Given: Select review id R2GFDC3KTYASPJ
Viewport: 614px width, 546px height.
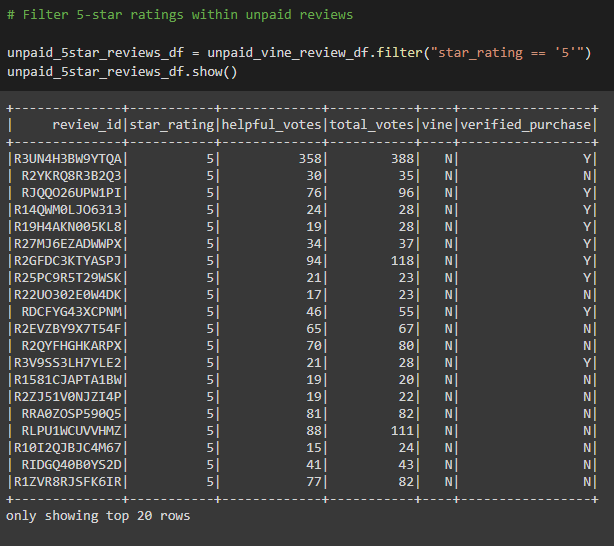Looking at the screenshot, I should coord(68,261).
